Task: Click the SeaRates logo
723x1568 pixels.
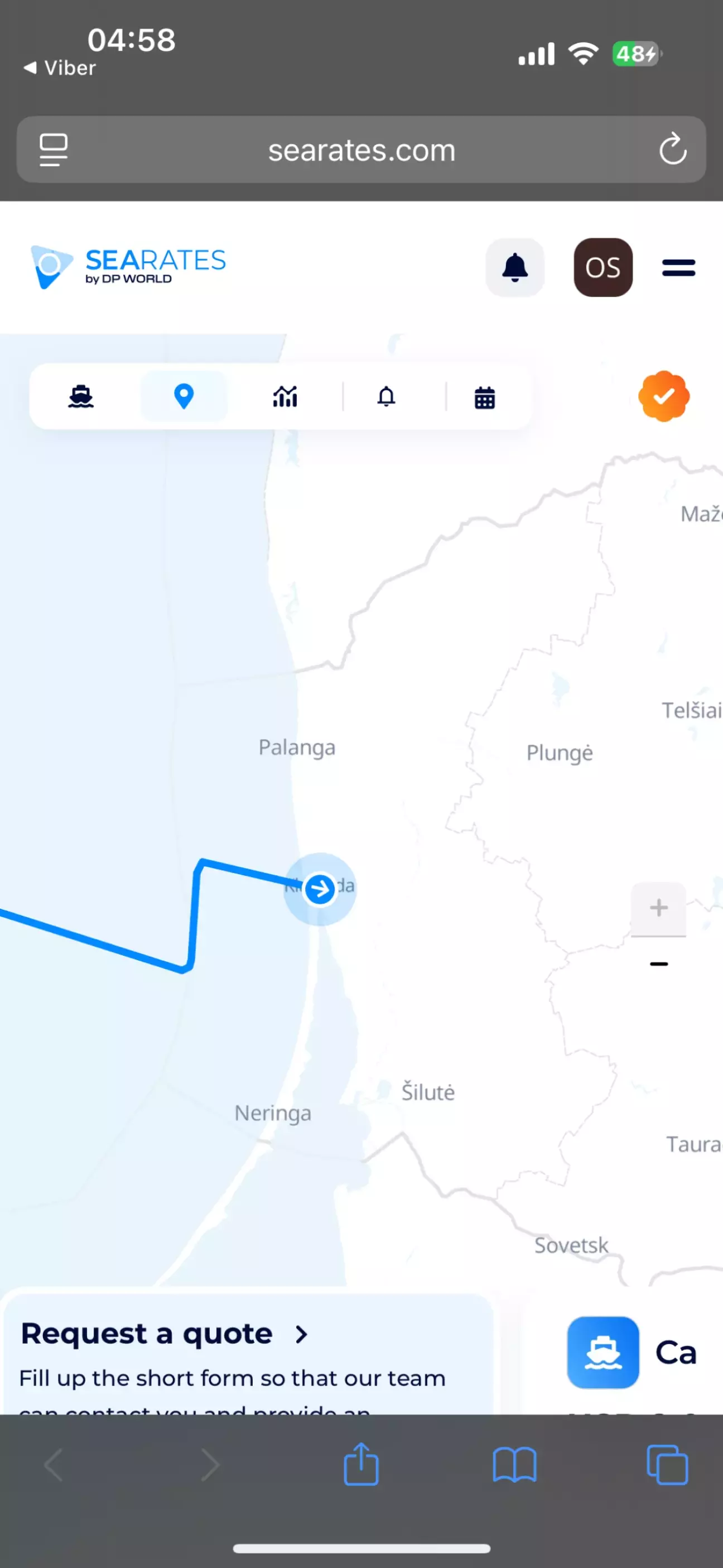Action: [x=128, y=267]
